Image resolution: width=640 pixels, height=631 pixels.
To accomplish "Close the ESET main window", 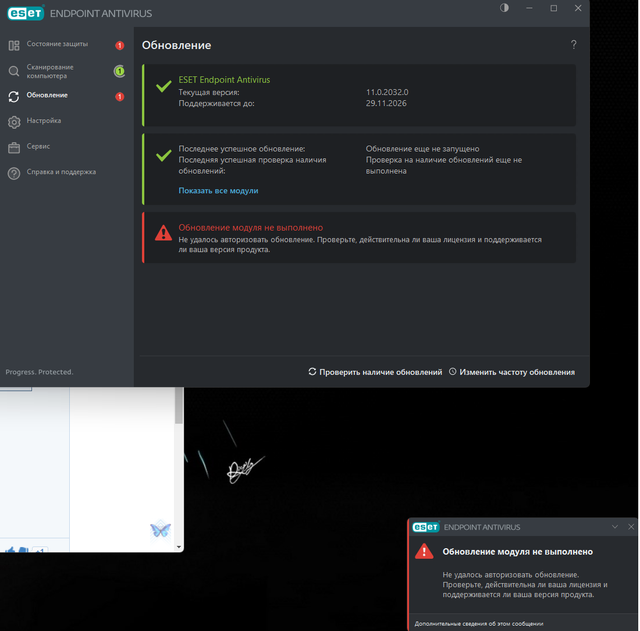I will coord(578,8).
